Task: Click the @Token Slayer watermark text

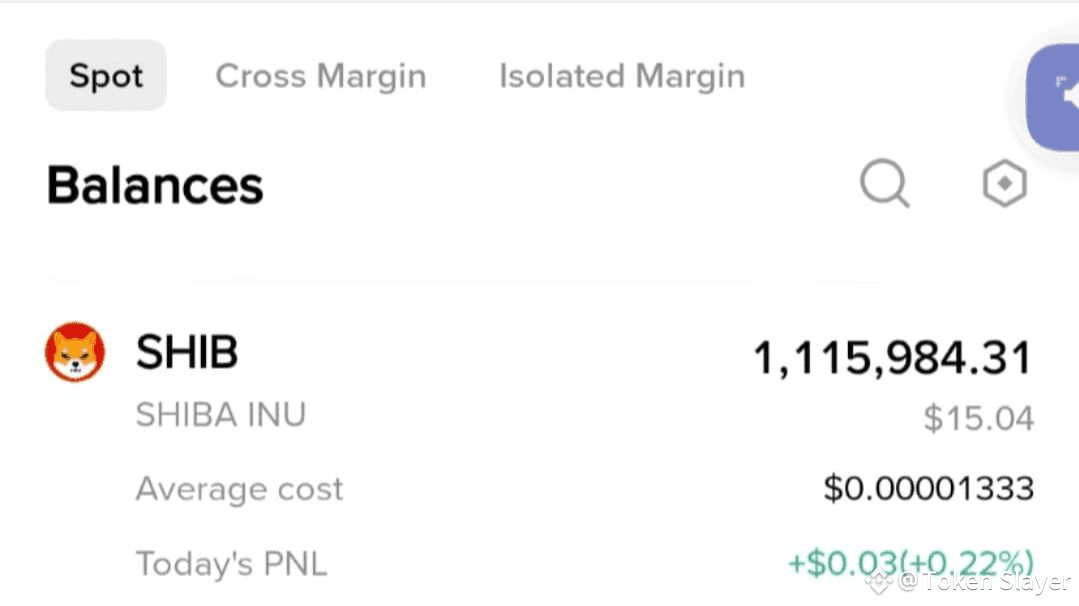Action: tap(985, 582)
